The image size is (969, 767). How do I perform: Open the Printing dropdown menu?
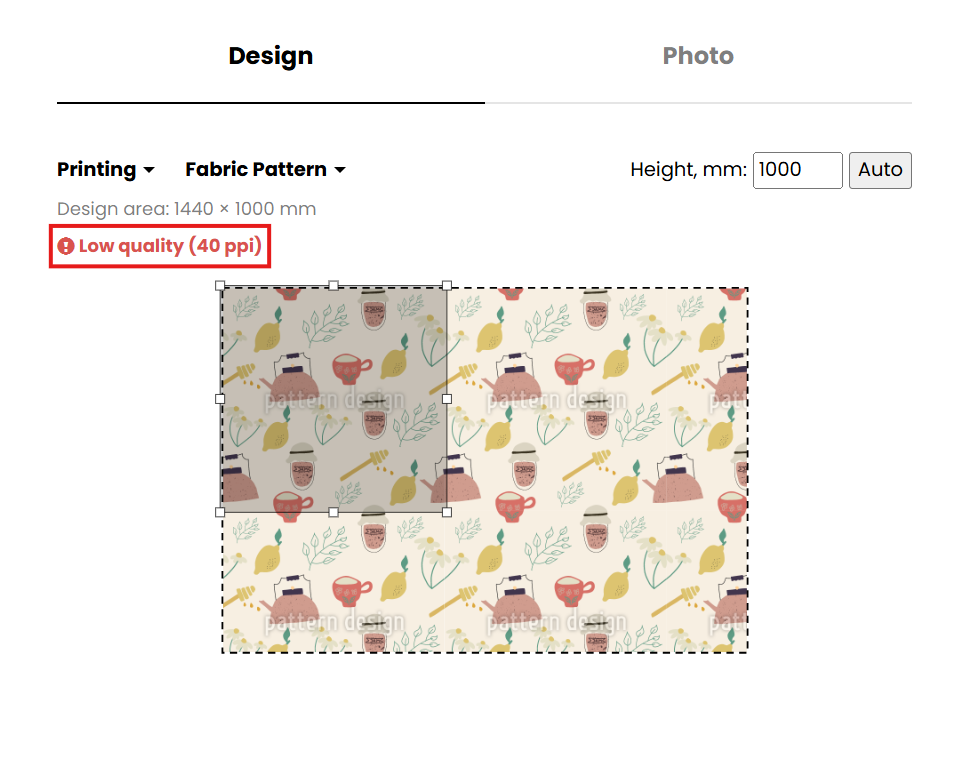[x=105, y=169]
